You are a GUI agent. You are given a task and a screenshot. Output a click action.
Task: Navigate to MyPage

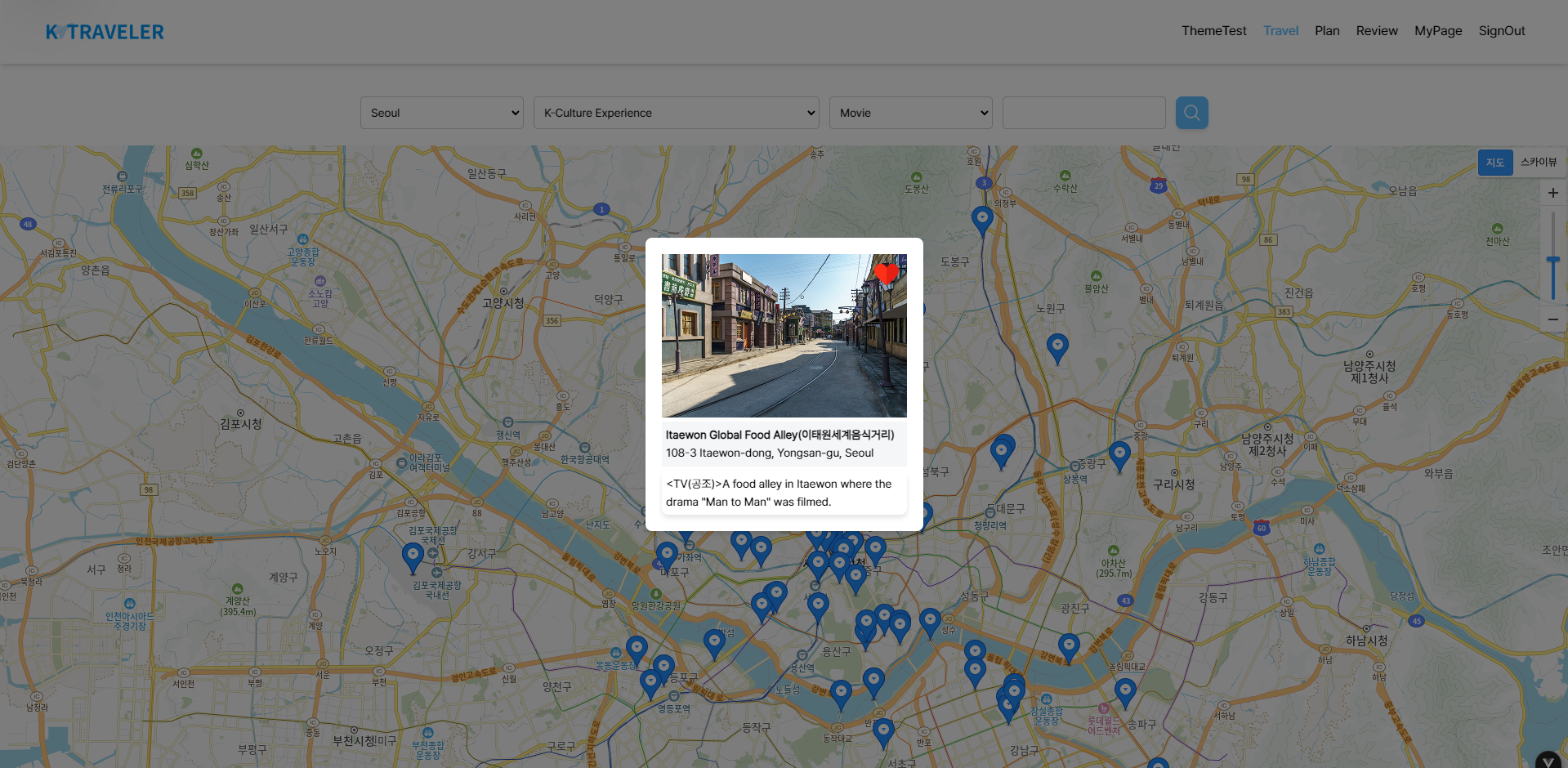point(1438,31)
